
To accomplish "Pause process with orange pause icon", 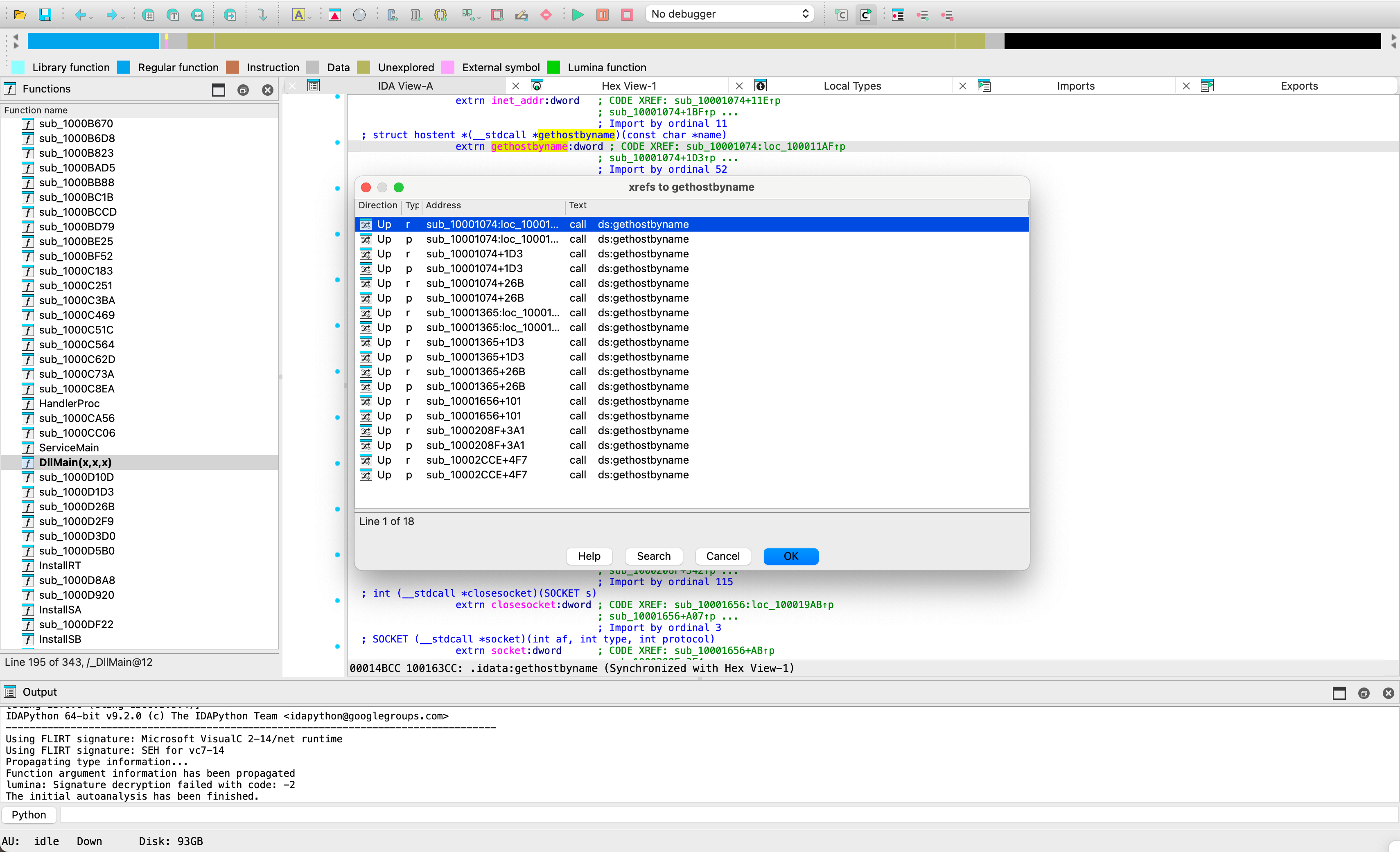I will coord(603,15).
